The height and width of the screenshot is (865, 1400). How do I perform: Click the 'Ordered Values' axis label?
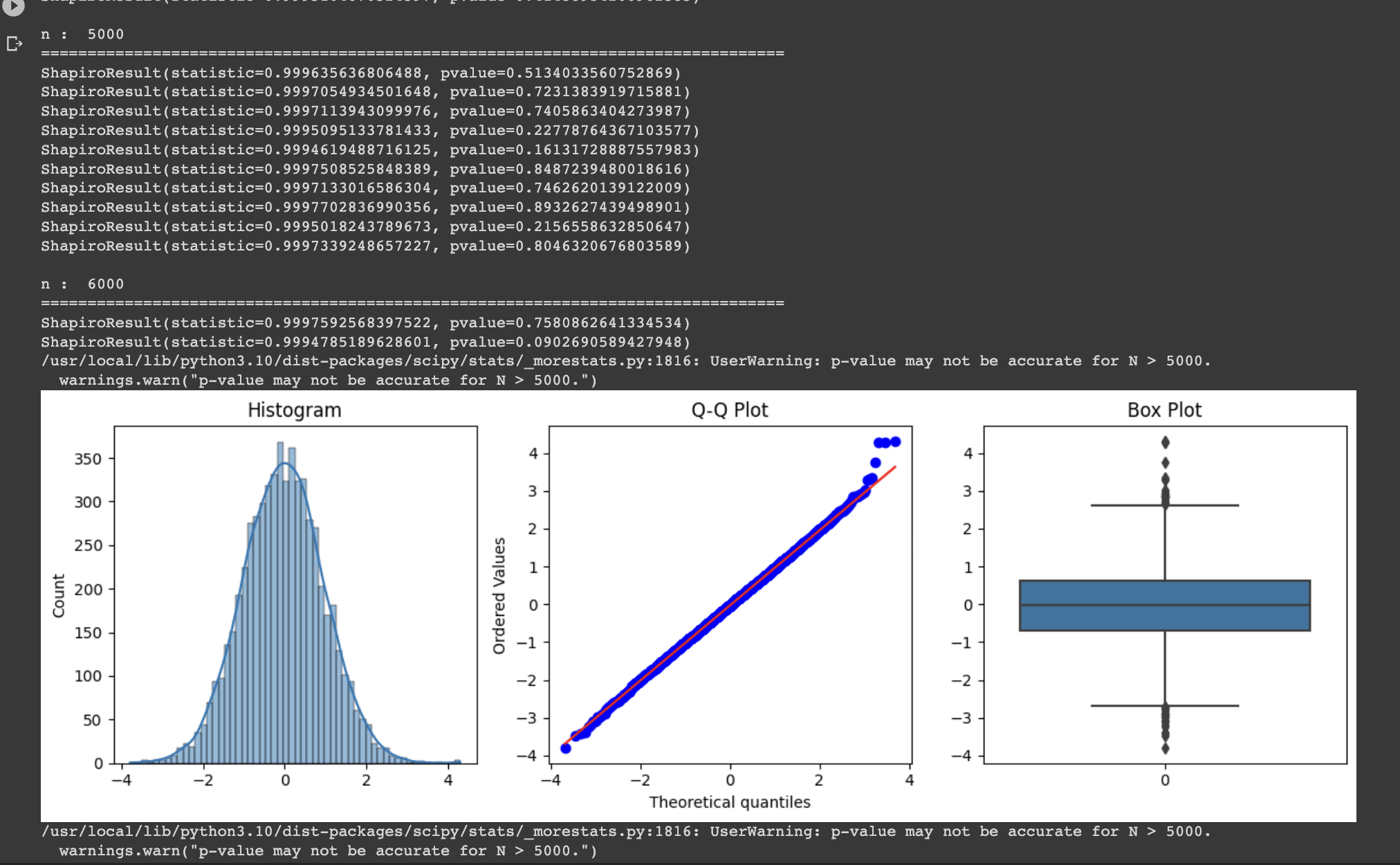click(499, 596)
